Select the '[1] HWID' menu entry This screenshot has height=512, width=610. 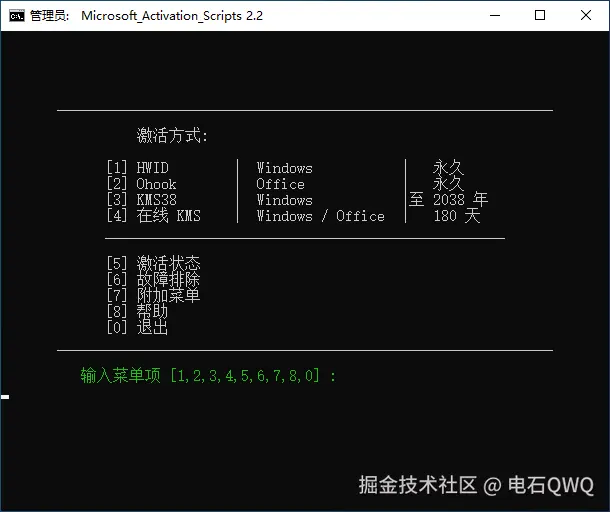138,168
